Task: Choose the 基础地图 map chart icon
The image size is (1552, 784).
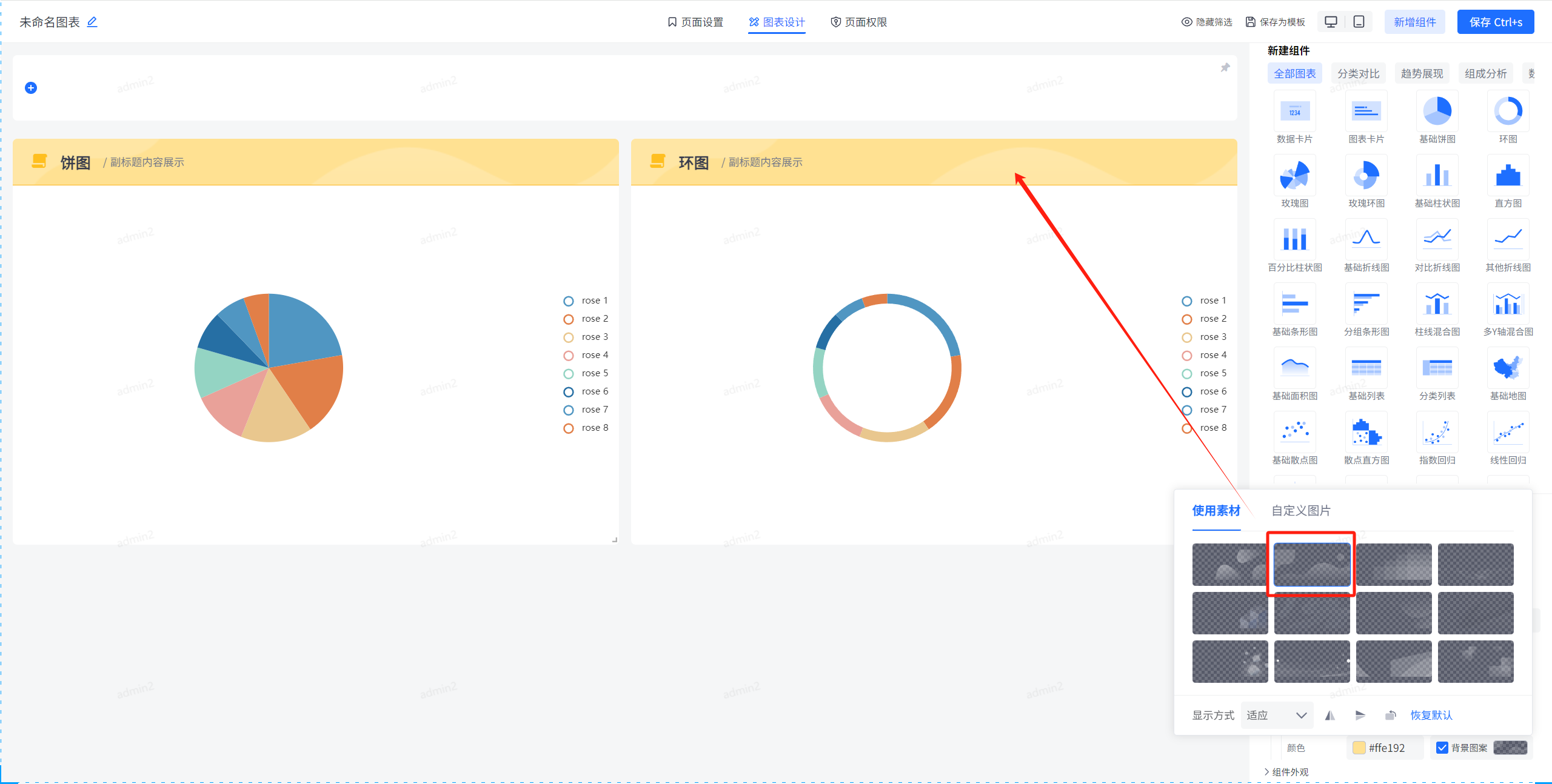Action: click(1508, 368)
